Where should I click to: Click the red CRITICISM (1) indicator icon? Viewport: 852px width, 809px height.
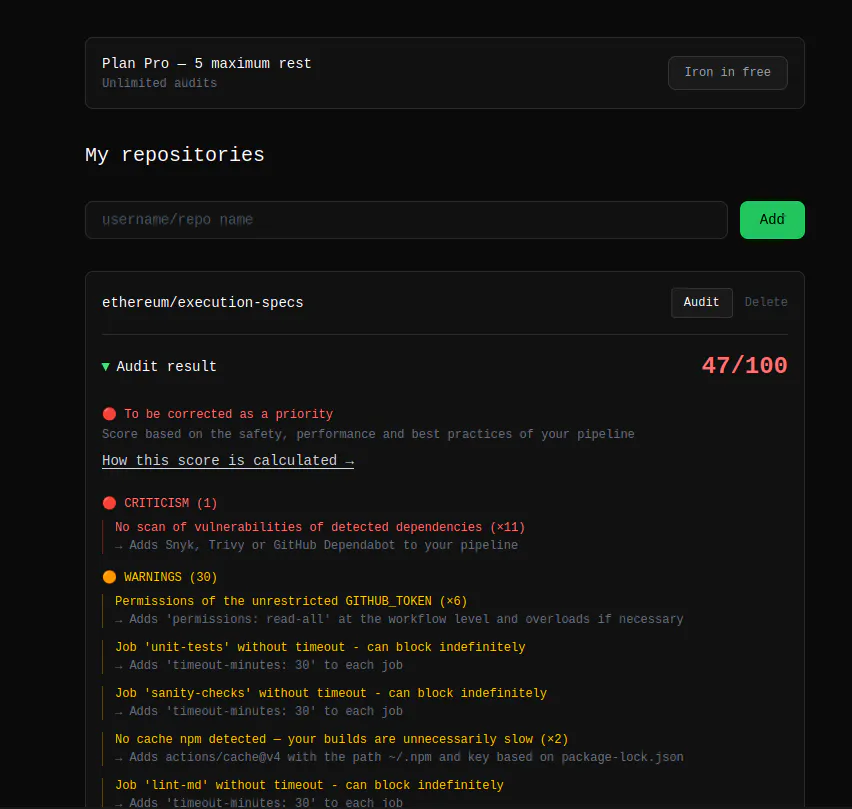click(109, 503)
